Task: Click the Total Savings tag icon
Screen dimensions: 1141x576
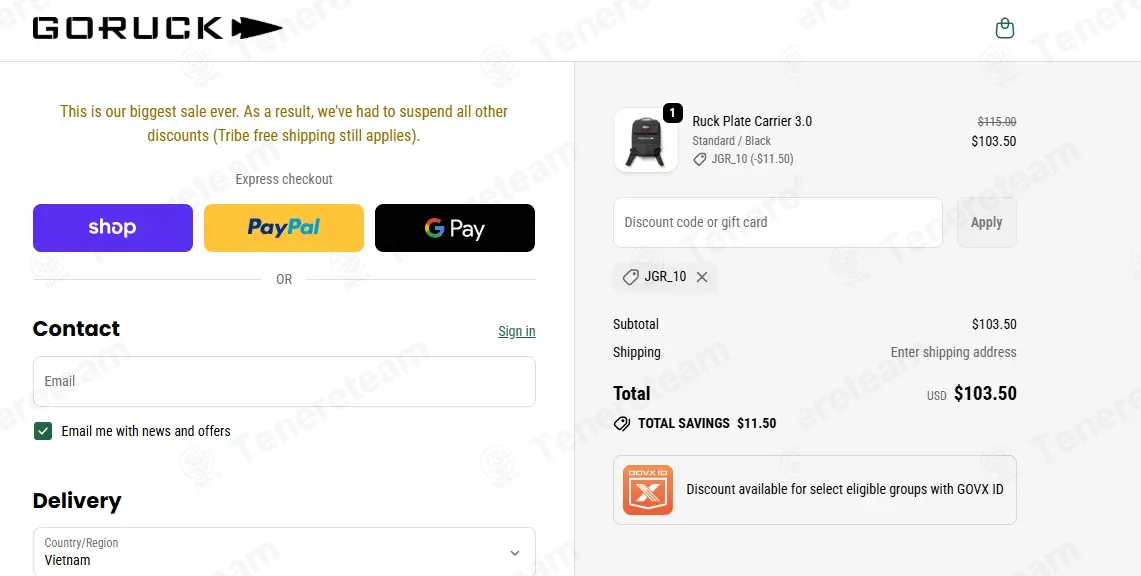Action: click(x=622, y=424)
